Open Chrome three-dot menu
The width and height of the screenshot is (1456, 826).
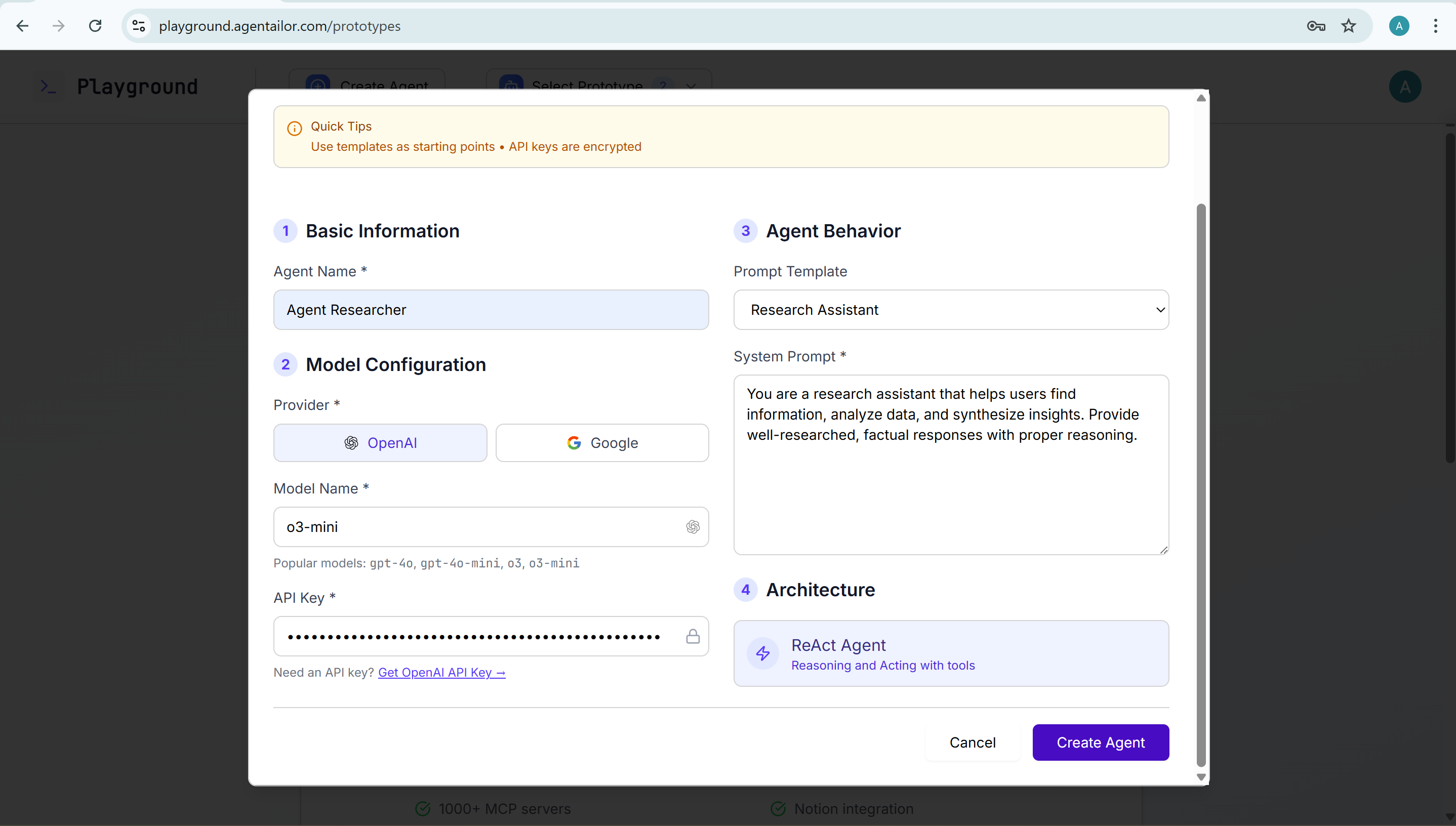(1436, 26)
